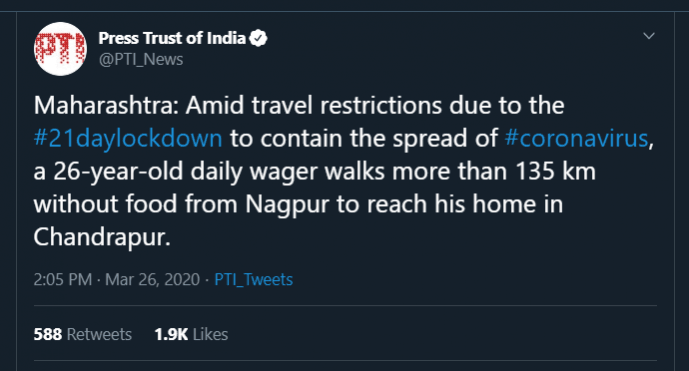Click the word Maharashtra in the tweet

104,105
